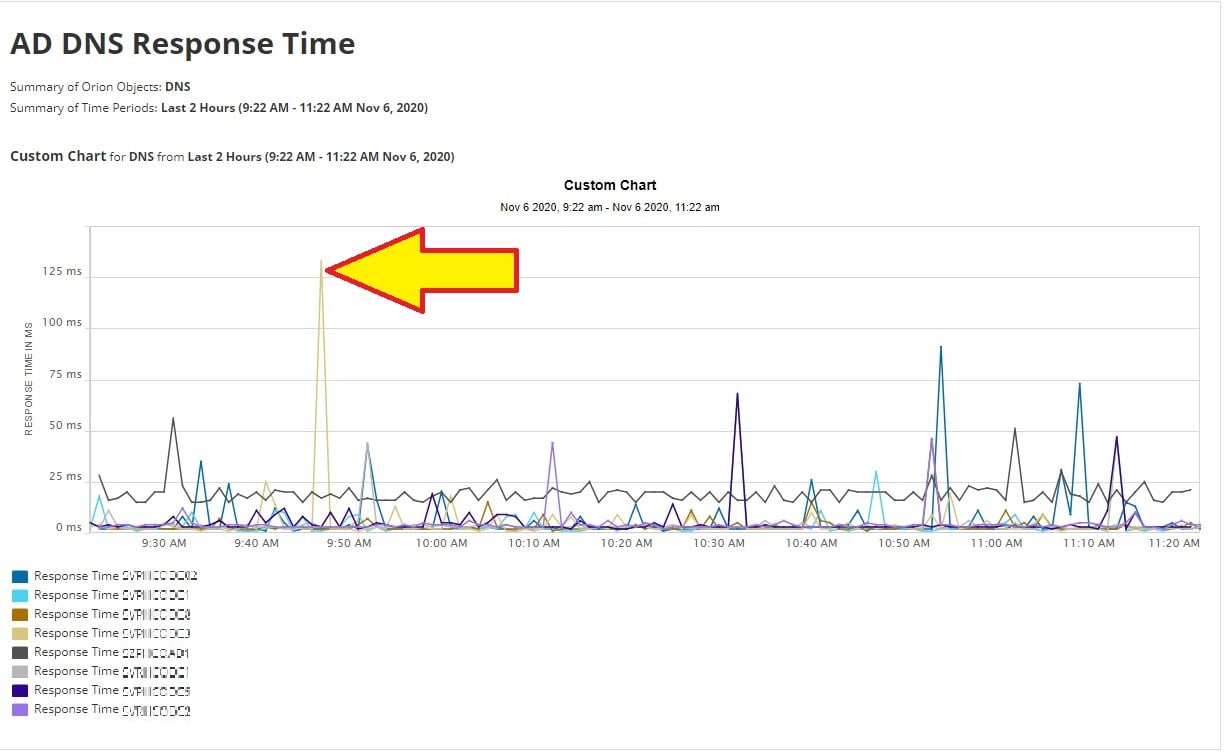Click the 50 ms y-axis label
This screenshot has width=1227, height=756.
66,426
